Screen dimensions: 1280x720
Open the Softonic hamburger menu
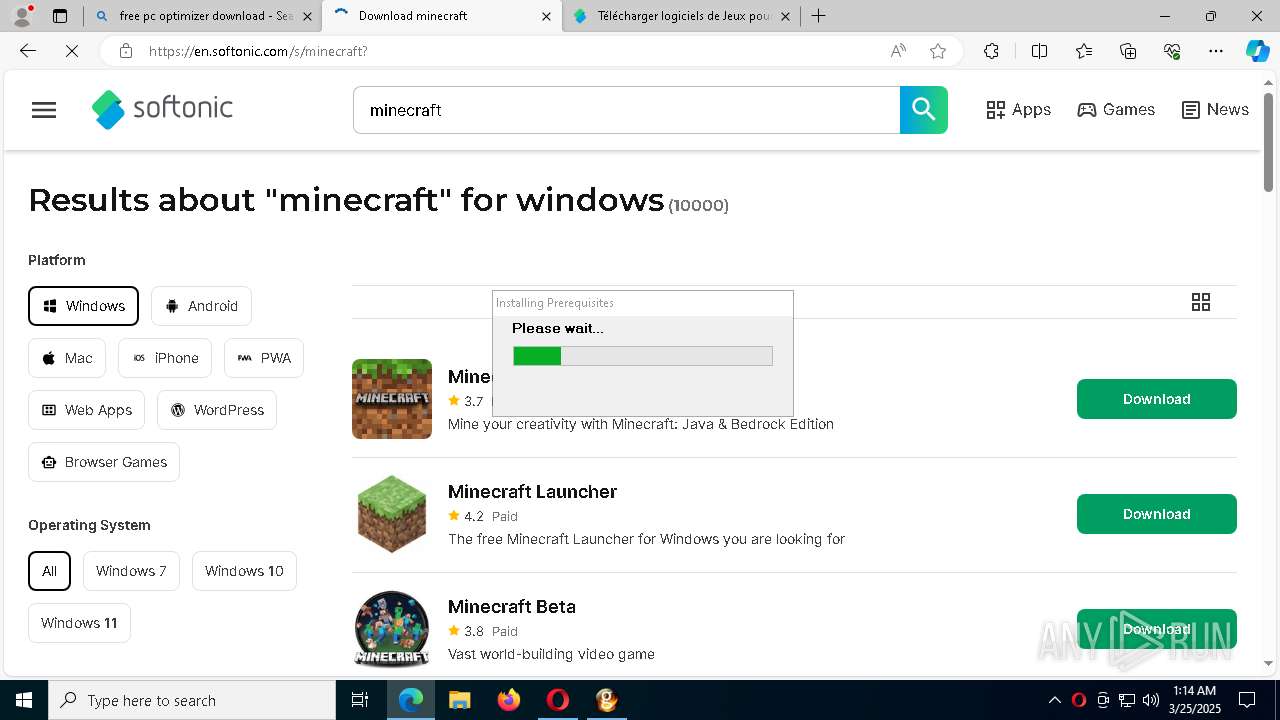pos(44,110)
